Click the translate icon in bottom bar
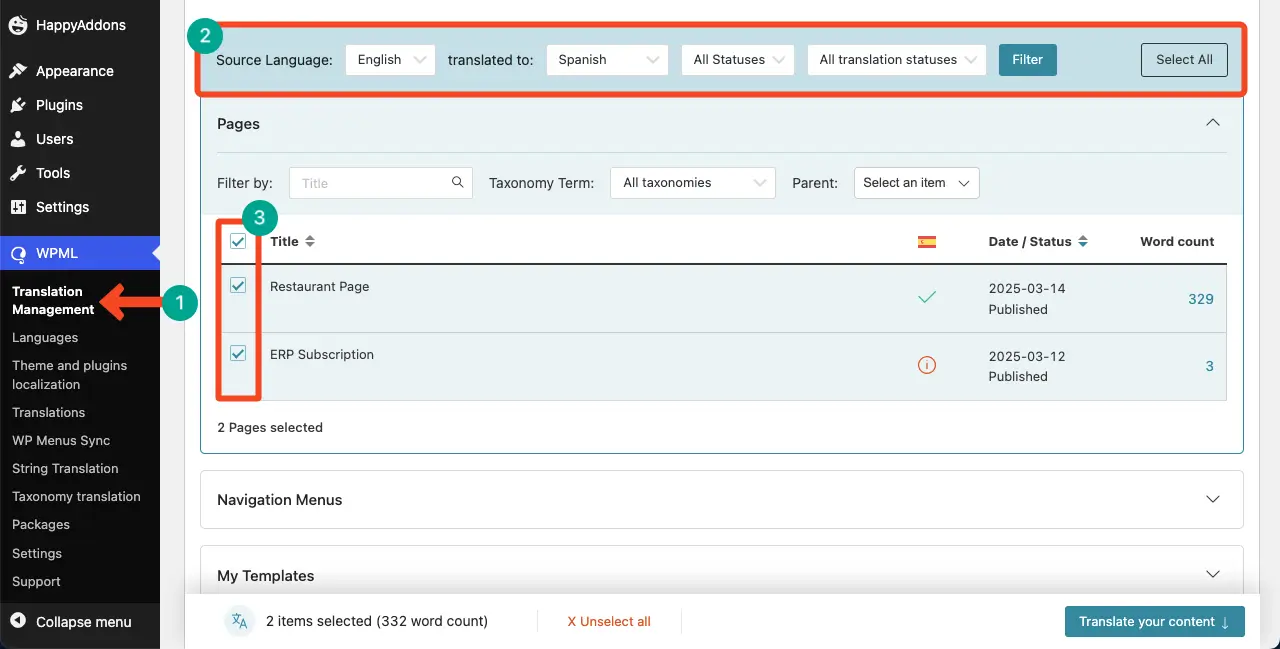The height and width of the screenshot is (649, 1280). pos(240,621)
